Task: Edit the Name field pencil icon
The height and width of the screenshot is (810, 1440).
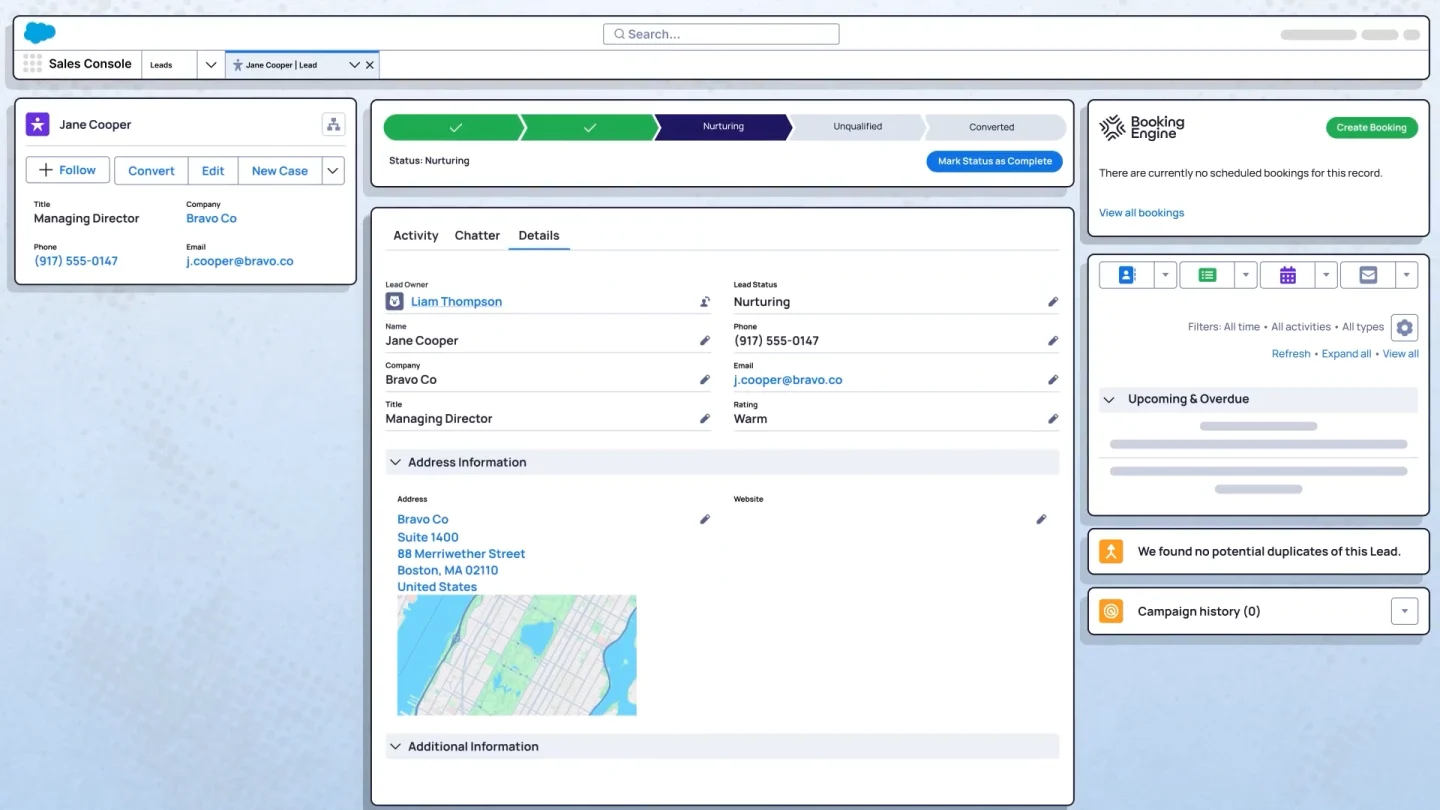Action: (x=705, y=341)
